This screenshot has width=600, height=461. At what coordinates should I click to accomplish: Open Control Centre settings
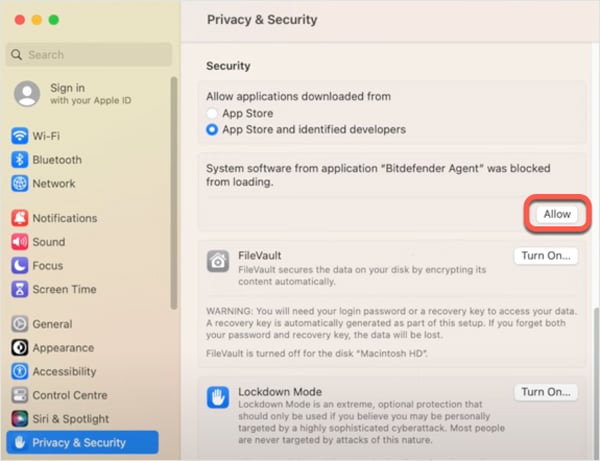[x=70, y=395]
